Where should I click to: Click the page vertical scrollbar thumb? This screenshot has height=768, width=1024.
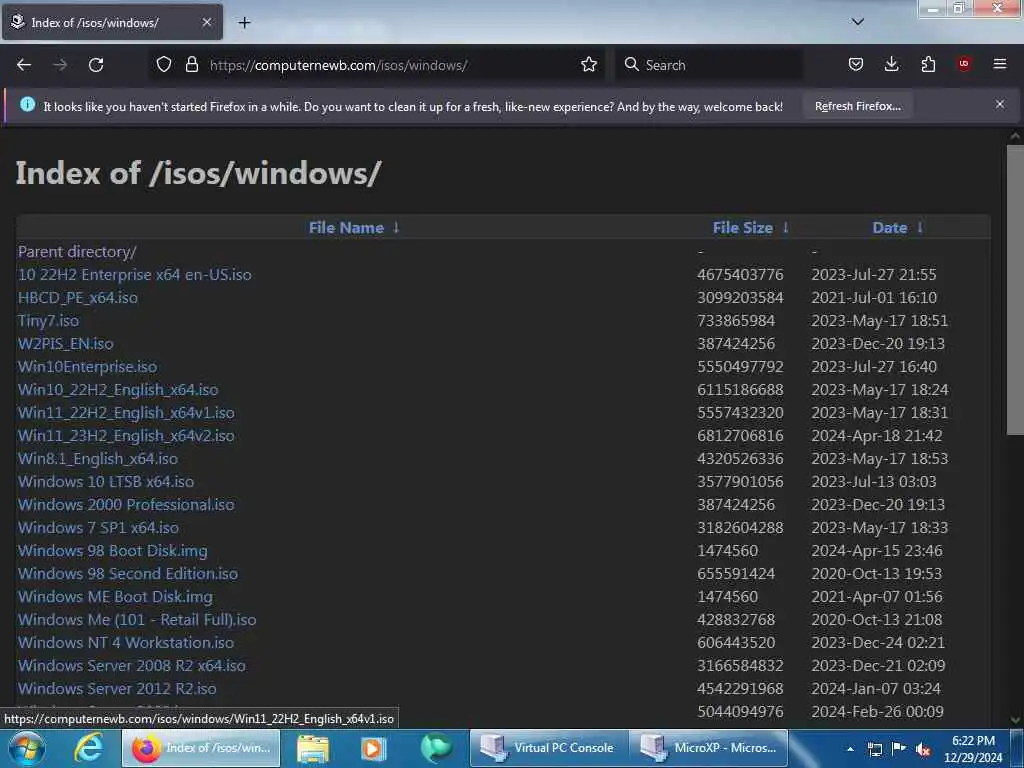point(1015,290)
